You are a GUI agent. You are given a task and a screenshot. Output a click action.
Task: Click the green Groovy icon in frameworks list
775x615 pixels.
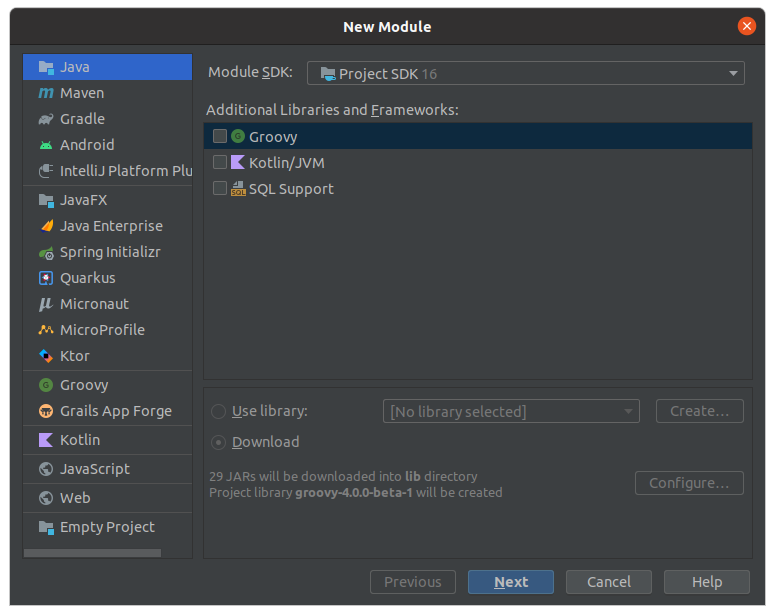(238, 136)
